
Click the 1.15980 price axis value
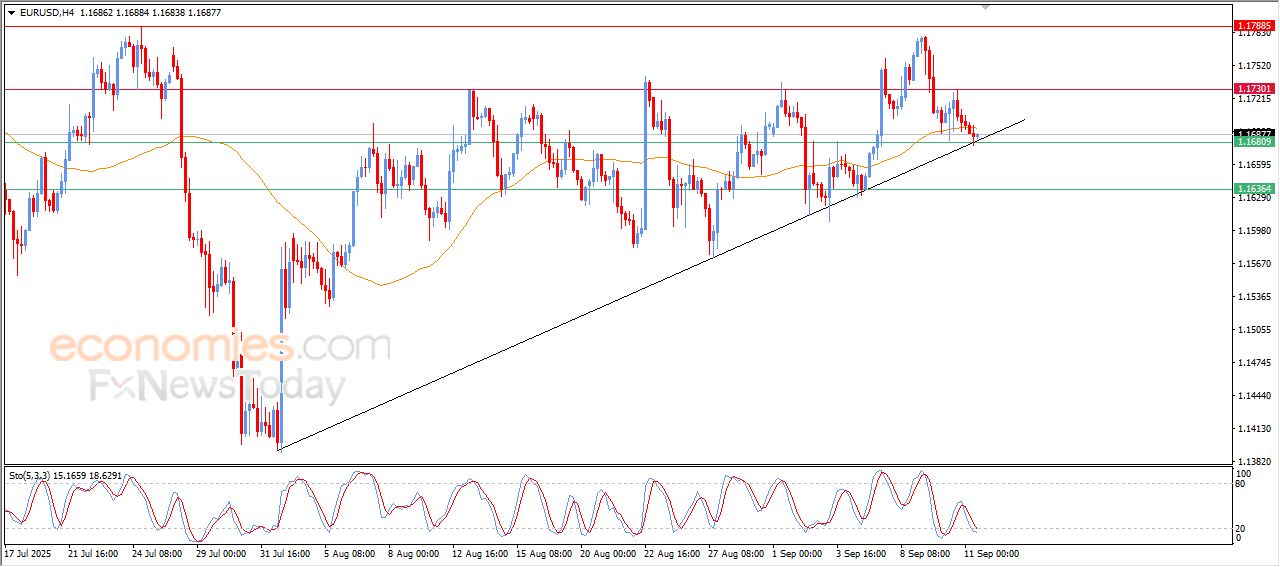pos(1254,231)
